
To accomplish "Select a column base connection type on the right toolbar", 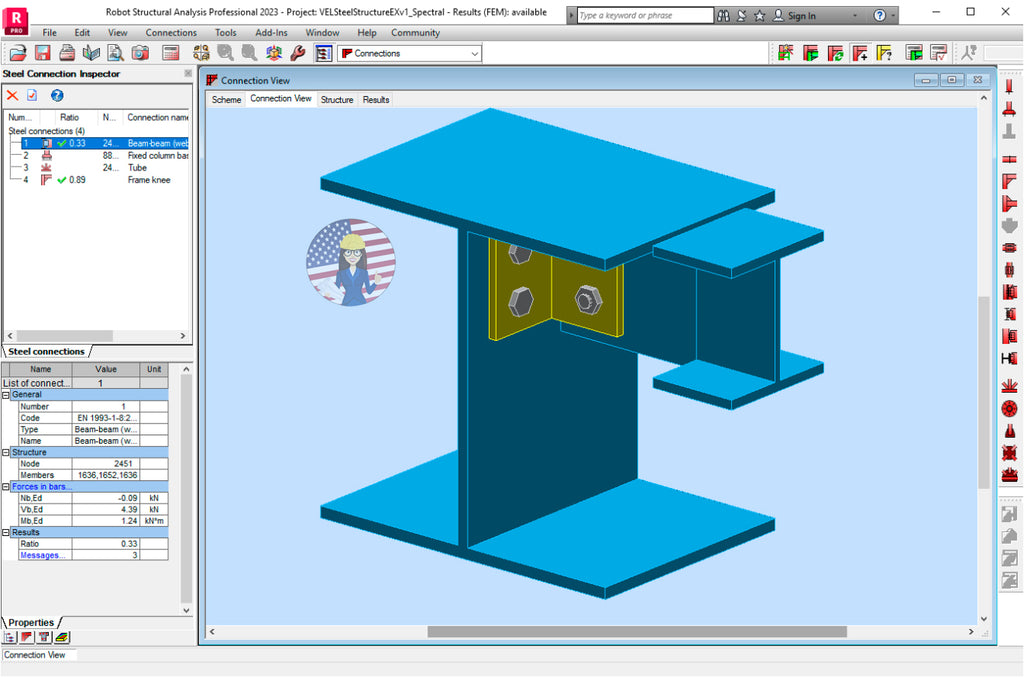I will tap(1009, 110).
